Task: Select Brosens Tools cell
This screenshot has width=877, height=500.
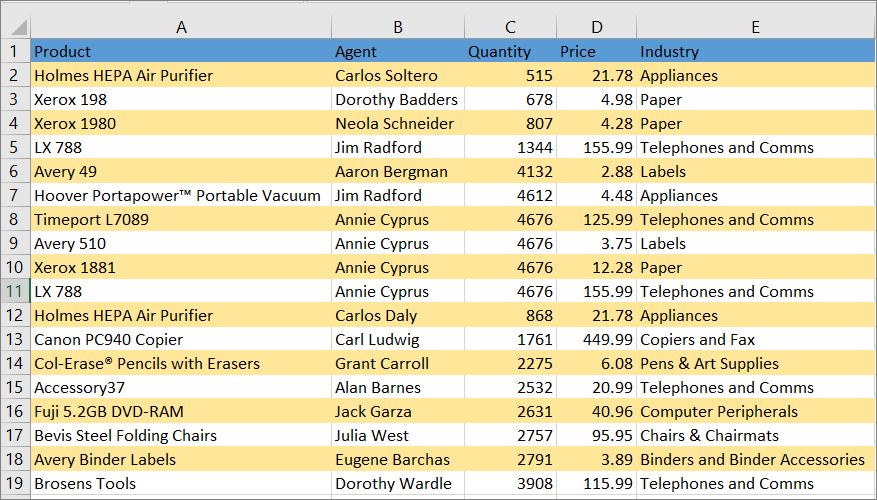Action: click(x=181, y=483)
